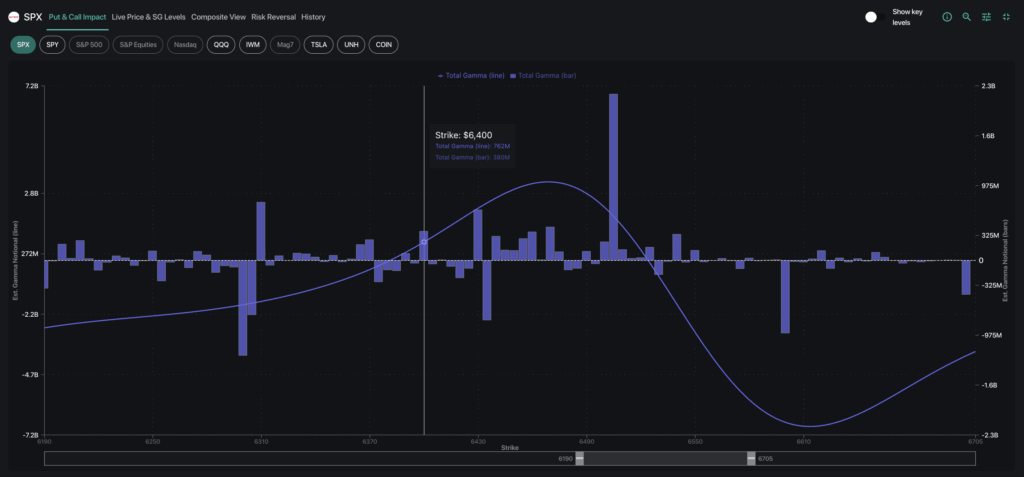Select the IWM ticker chip
The image size is (1024, 477).
pos(253,45)
